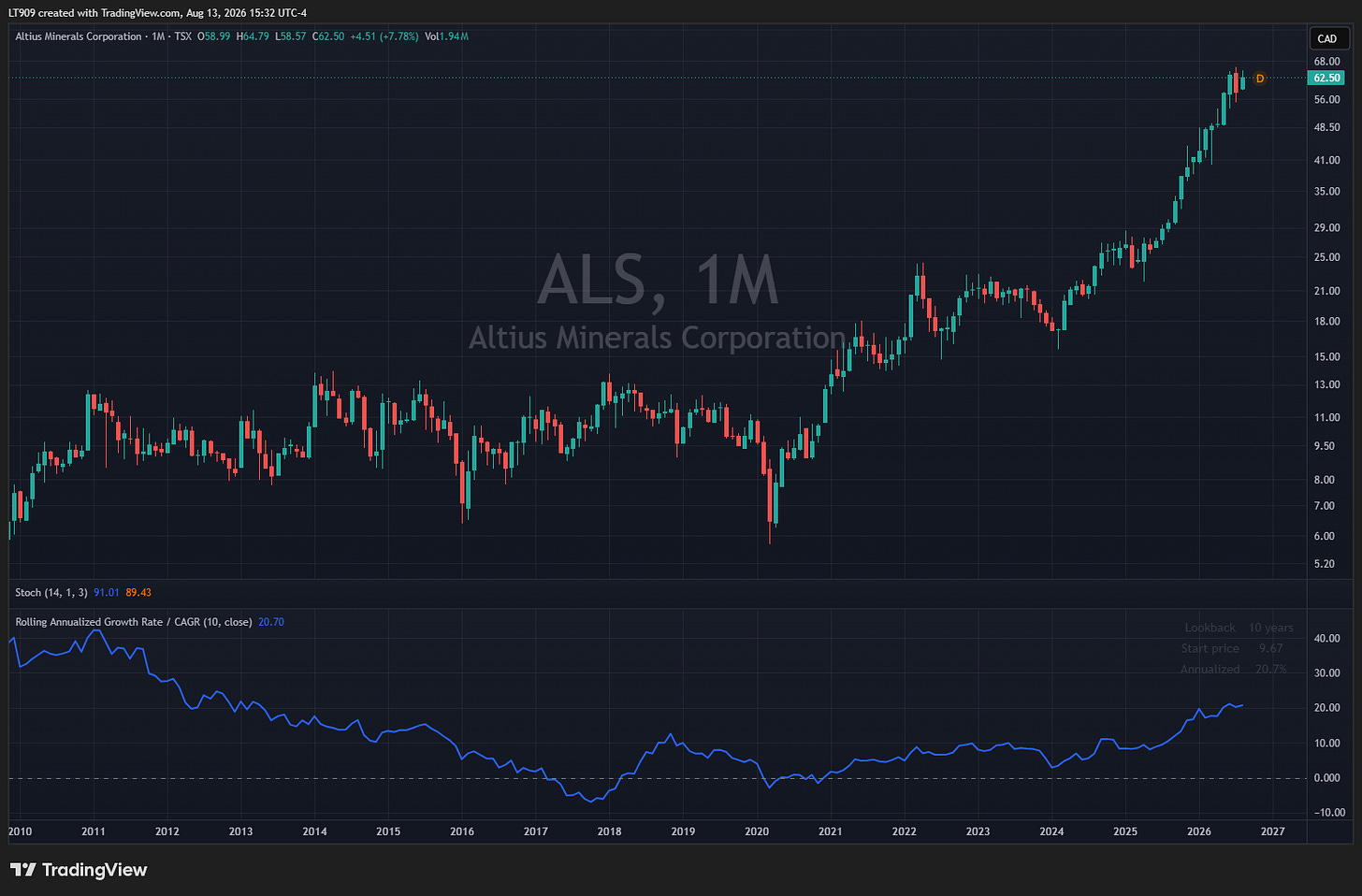The image size is (1362, 896).
Task: Click the orange D dividend marker
Action: pyautogui.click(x=1260, y=79)
